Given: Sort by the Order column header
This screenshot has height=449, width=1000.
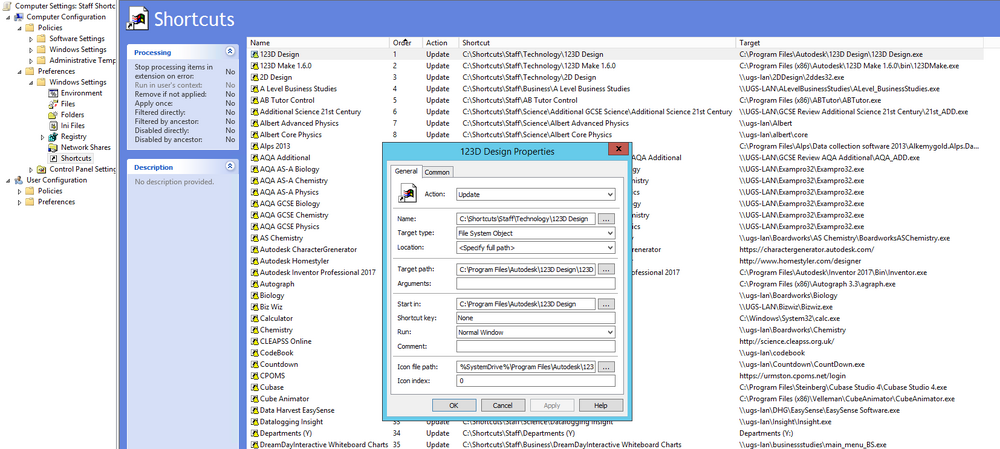Looking at the screenshot, I should click(x=406, y=43).
